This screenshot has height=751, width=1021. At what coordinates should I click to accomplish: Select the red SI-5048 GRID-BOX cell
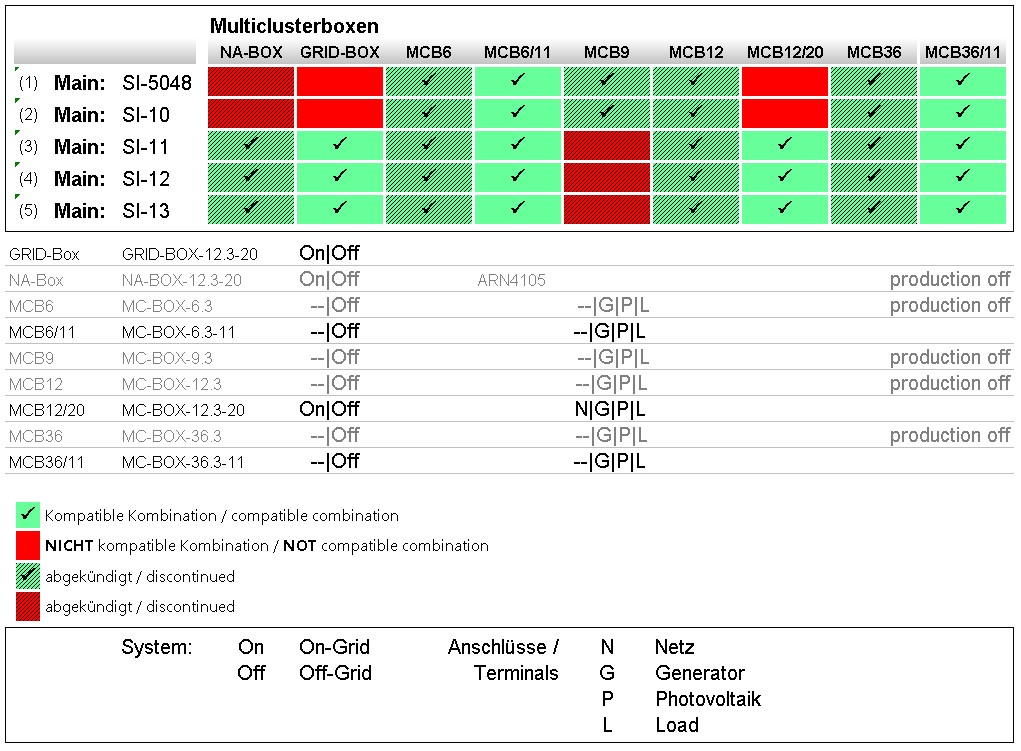[340, 82]
